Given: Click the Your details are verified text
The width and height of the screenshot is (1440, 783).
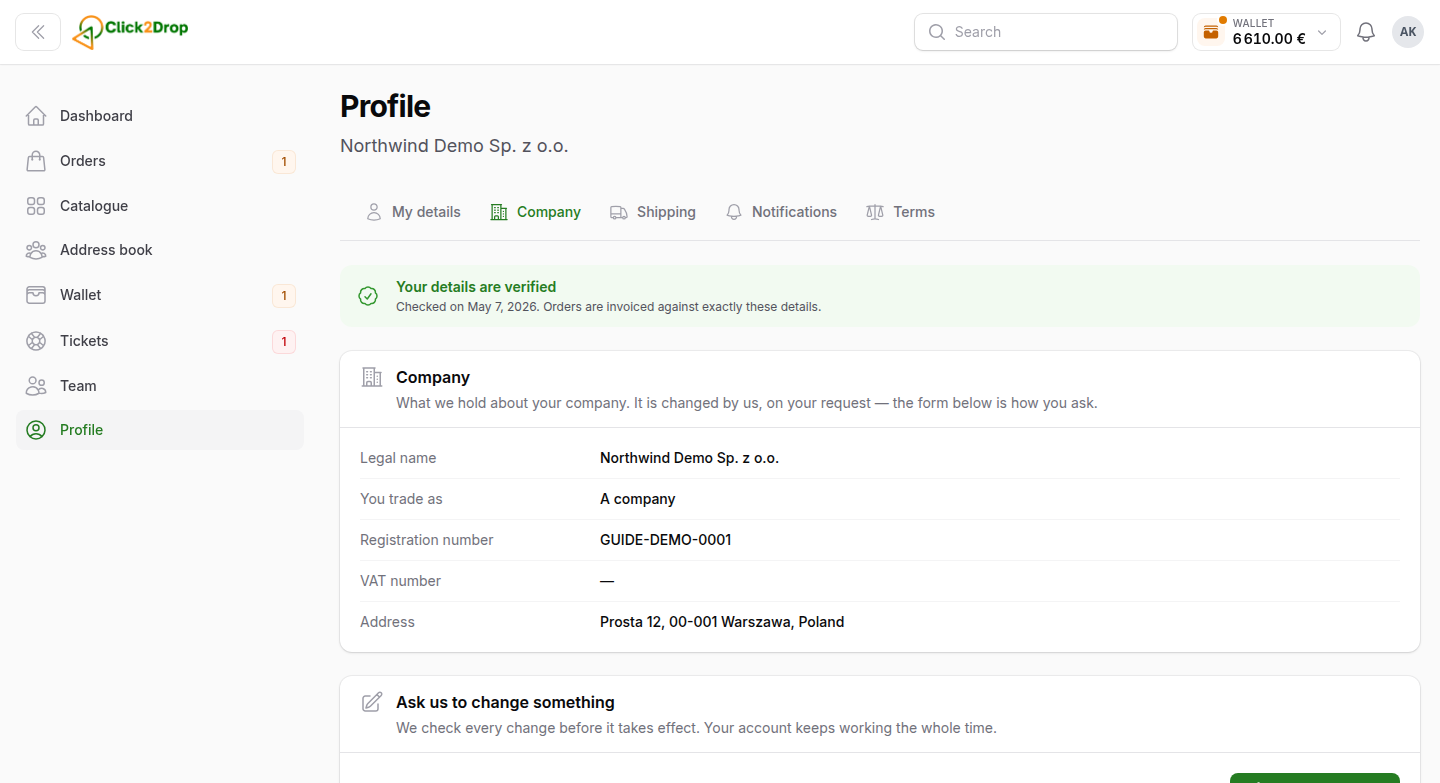Looking at the screenshot, I should pos(476,287).
